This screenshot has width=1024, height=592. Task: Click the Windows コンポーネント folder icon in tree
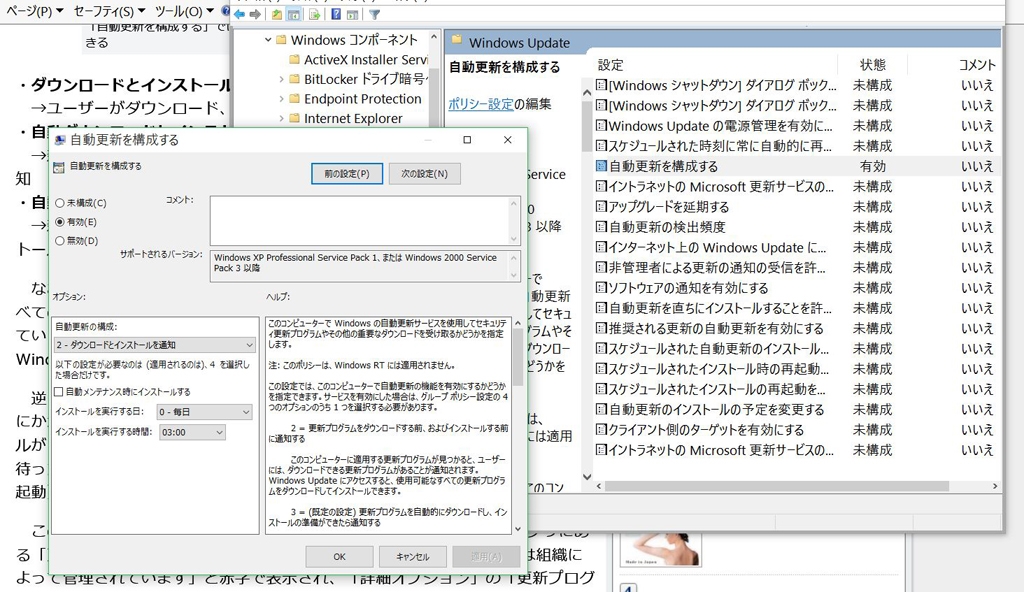coord(281,40)
